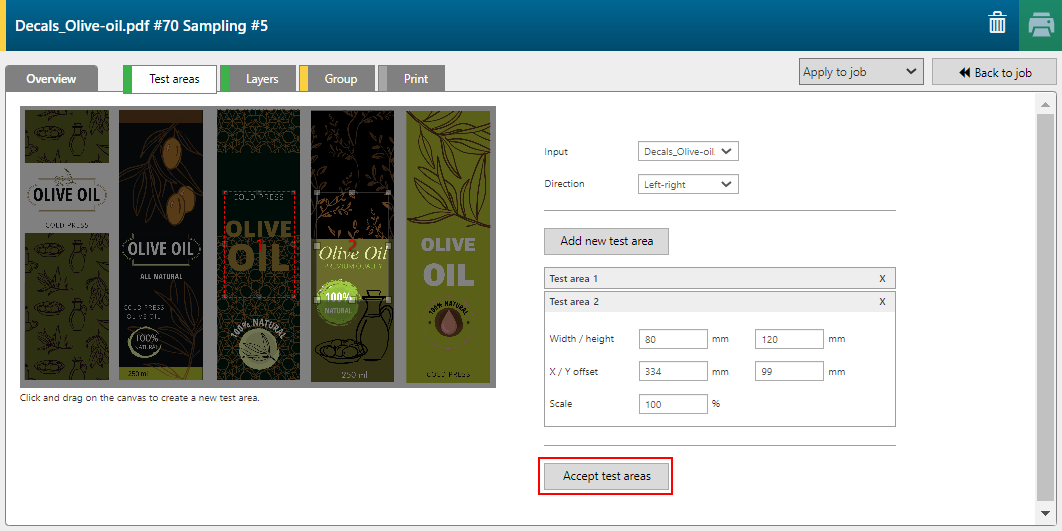
Task: Select the Group tab
Action: coord(340,79)
